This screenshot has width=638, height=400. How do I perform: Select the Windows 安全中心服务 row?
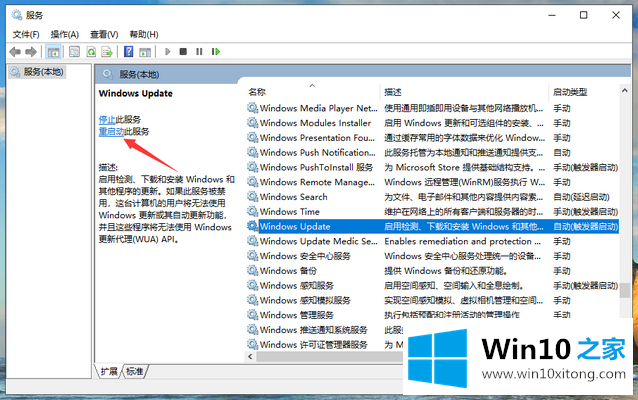[433, 256]
